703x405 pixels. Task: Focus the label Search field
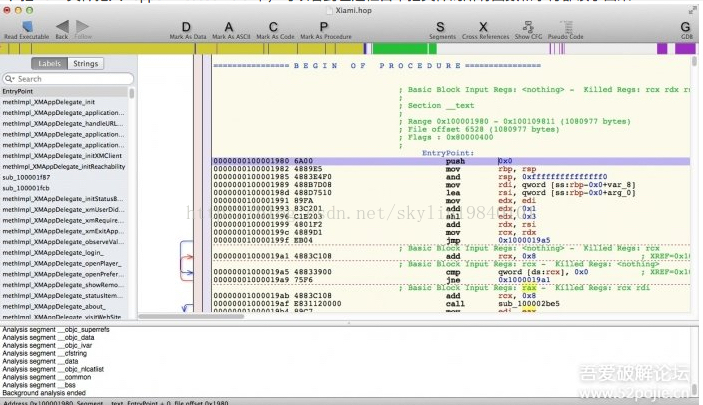click(x=68, y=78)
